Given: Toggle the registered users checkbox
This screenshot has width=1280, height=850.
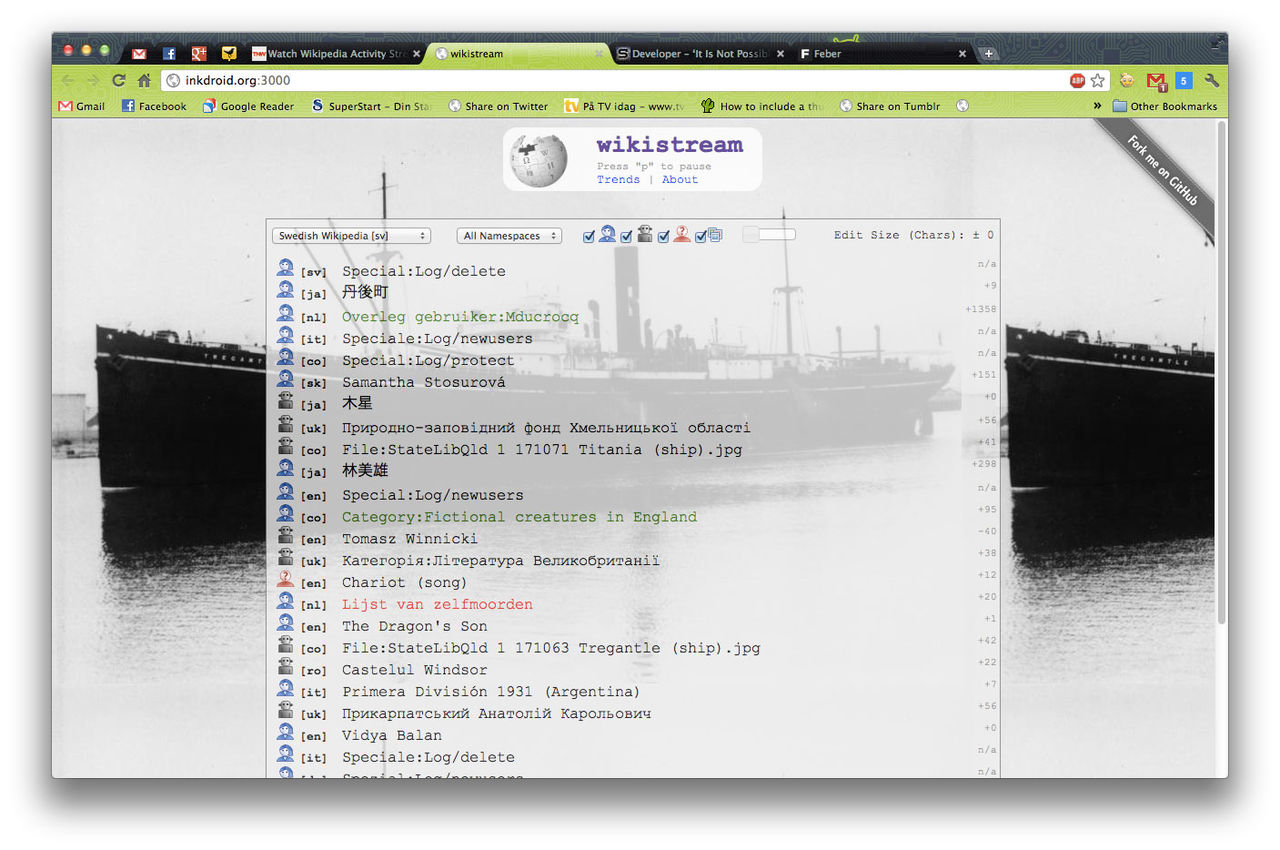Looking at the screenshot, I should click(589, 237).
